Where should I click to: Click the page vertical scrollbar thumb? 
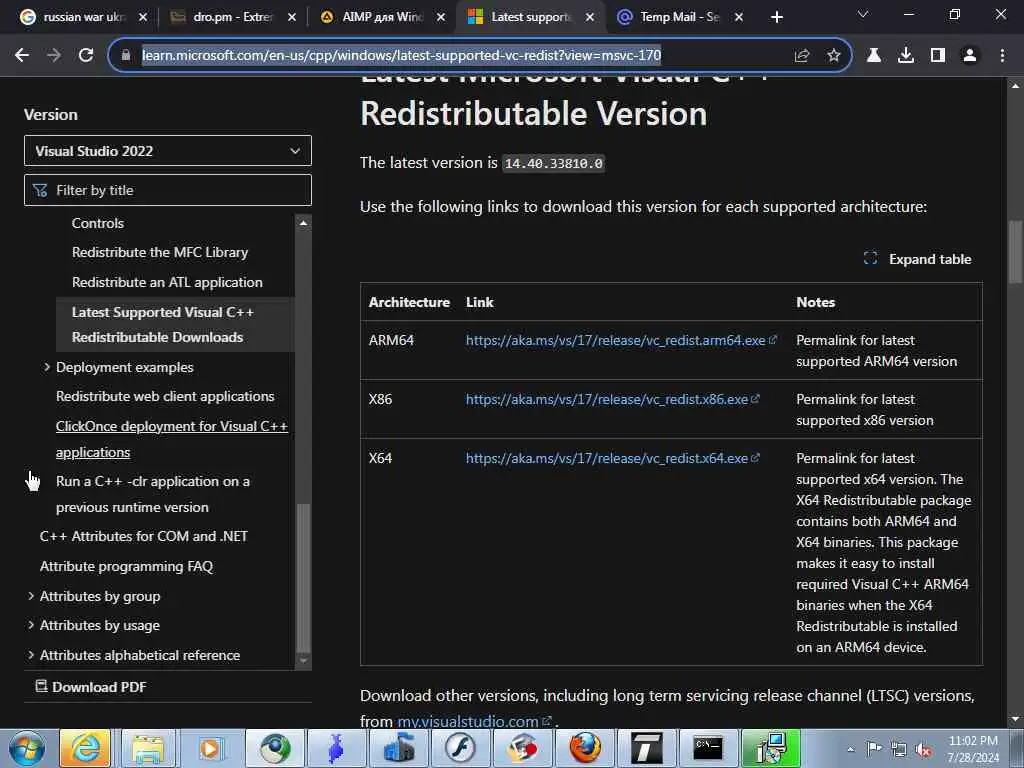[1015, 252]
